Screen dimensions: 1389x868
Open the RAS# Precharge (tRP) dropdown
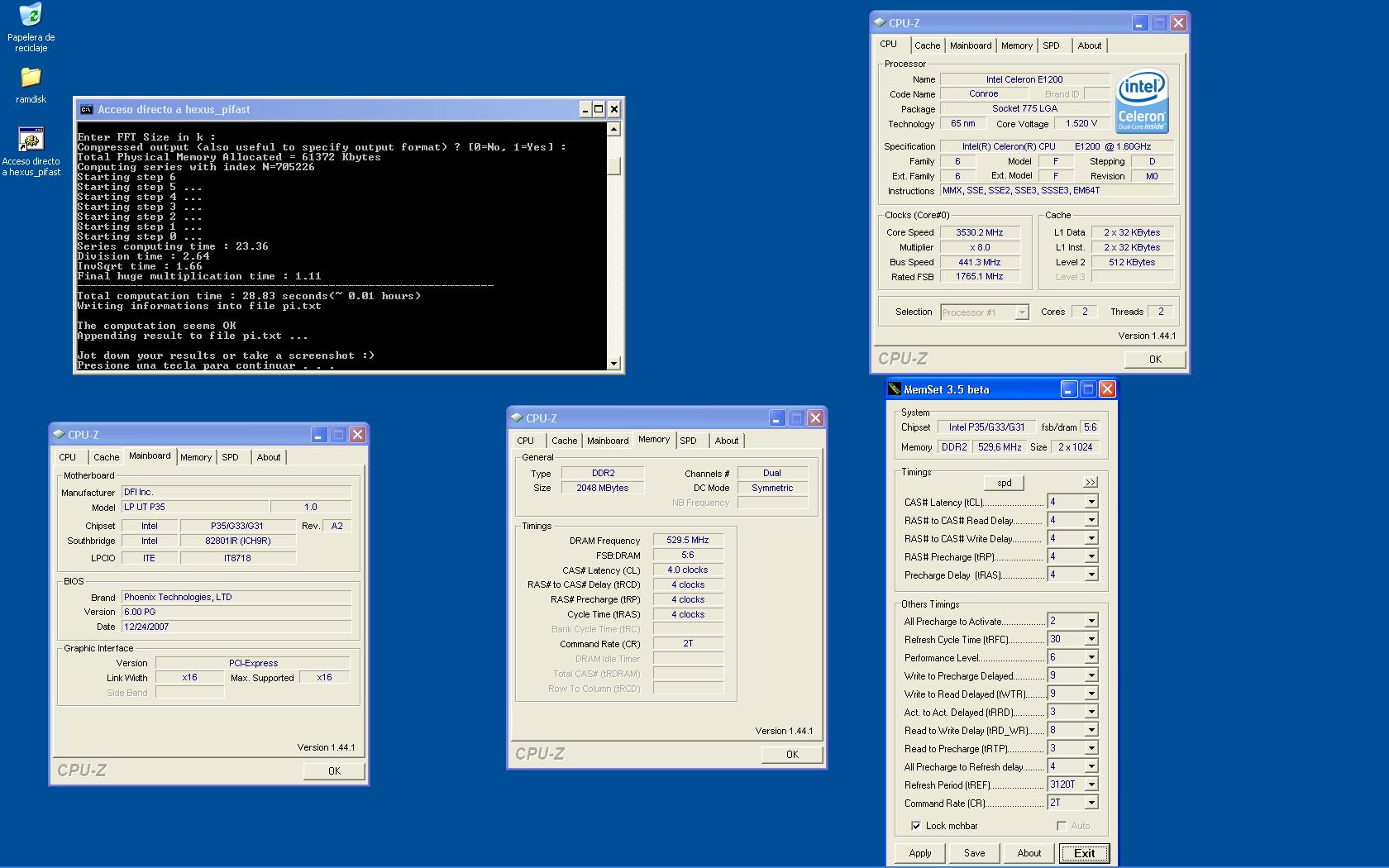tap(1091, 556)
